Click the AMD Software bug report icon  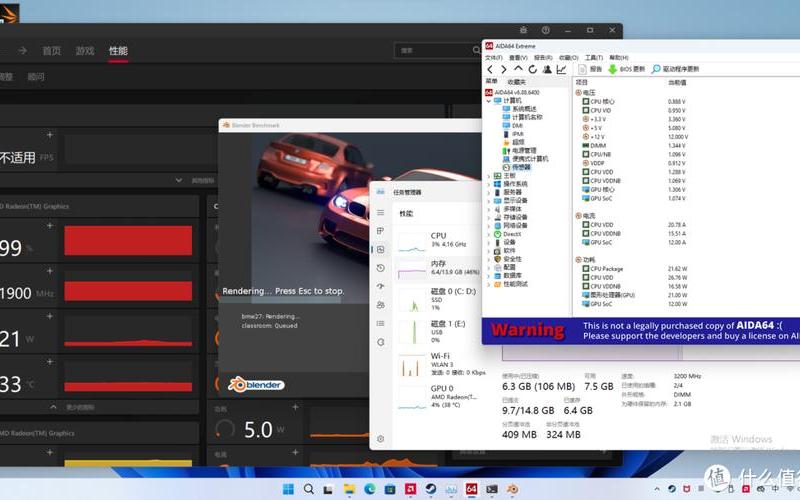pyautogui.click(x=523, y=30)
